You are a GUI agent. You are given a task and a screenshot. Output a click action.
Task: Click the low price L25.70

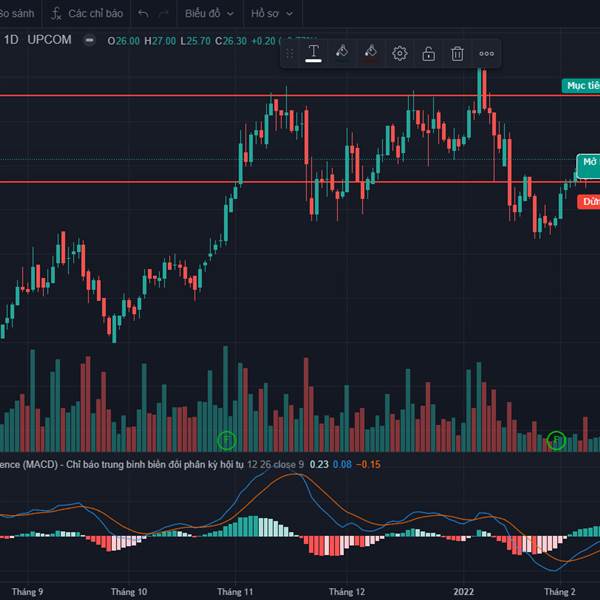(x=196, y=41)
